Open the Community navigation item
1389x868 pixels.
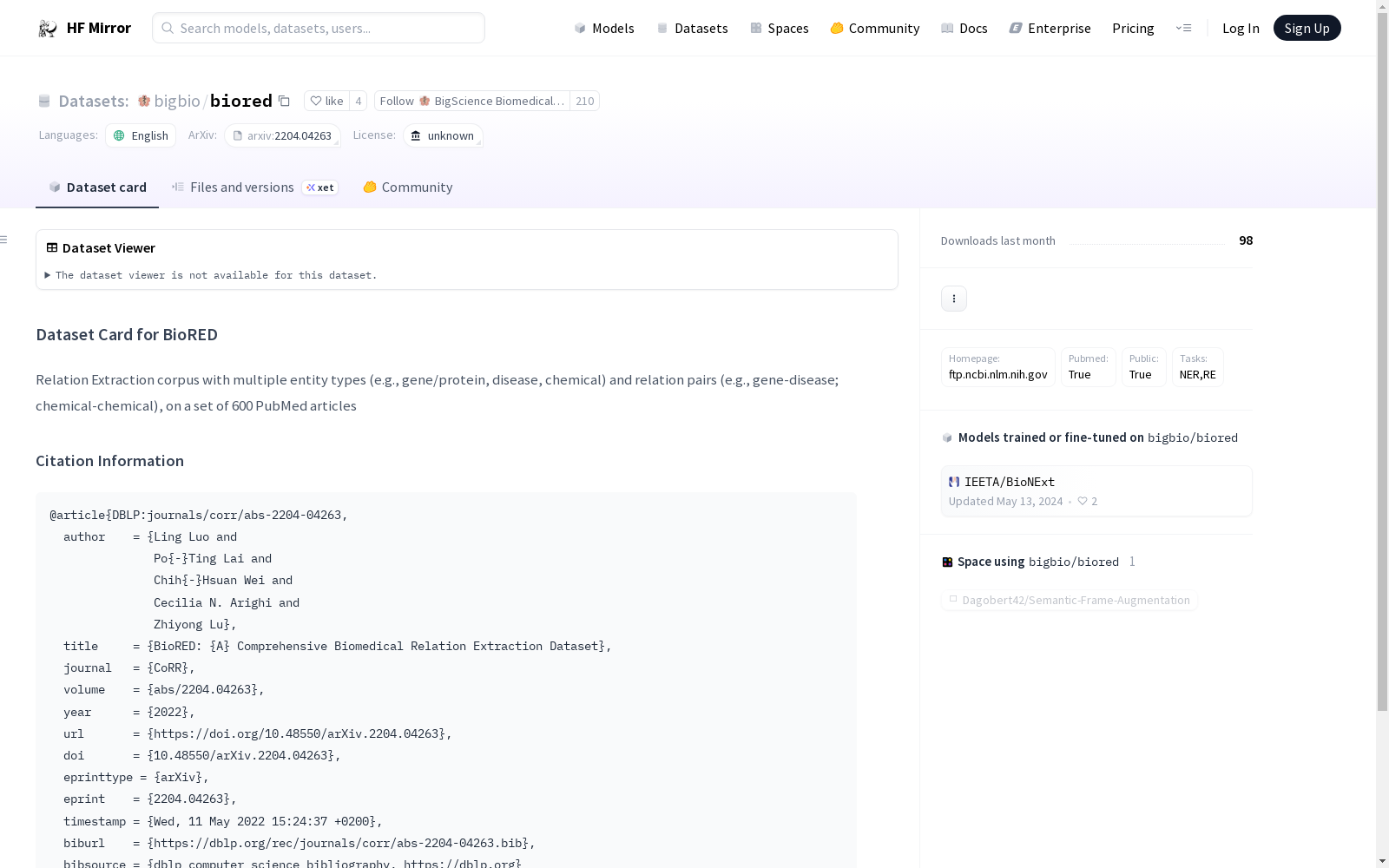click(875, 28)
